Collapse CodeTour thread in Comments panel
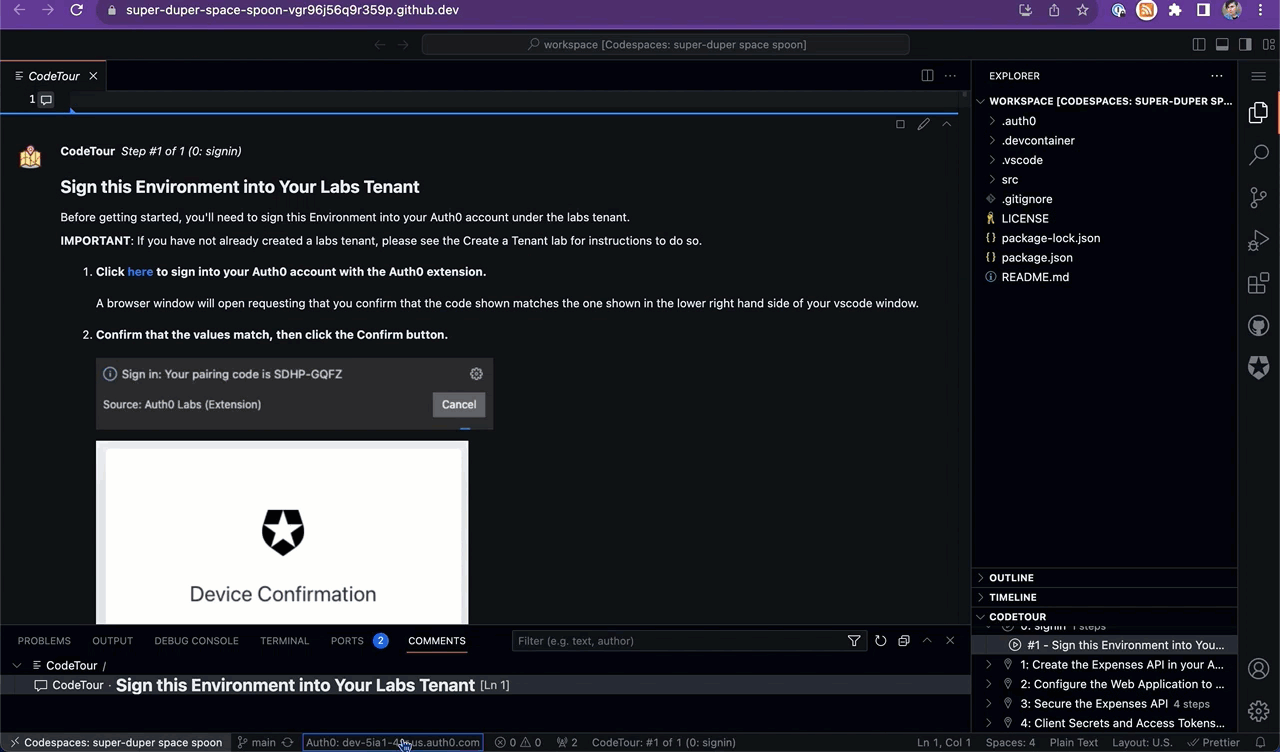Screen dimensions: 1280x752 (x=17, y=665)
